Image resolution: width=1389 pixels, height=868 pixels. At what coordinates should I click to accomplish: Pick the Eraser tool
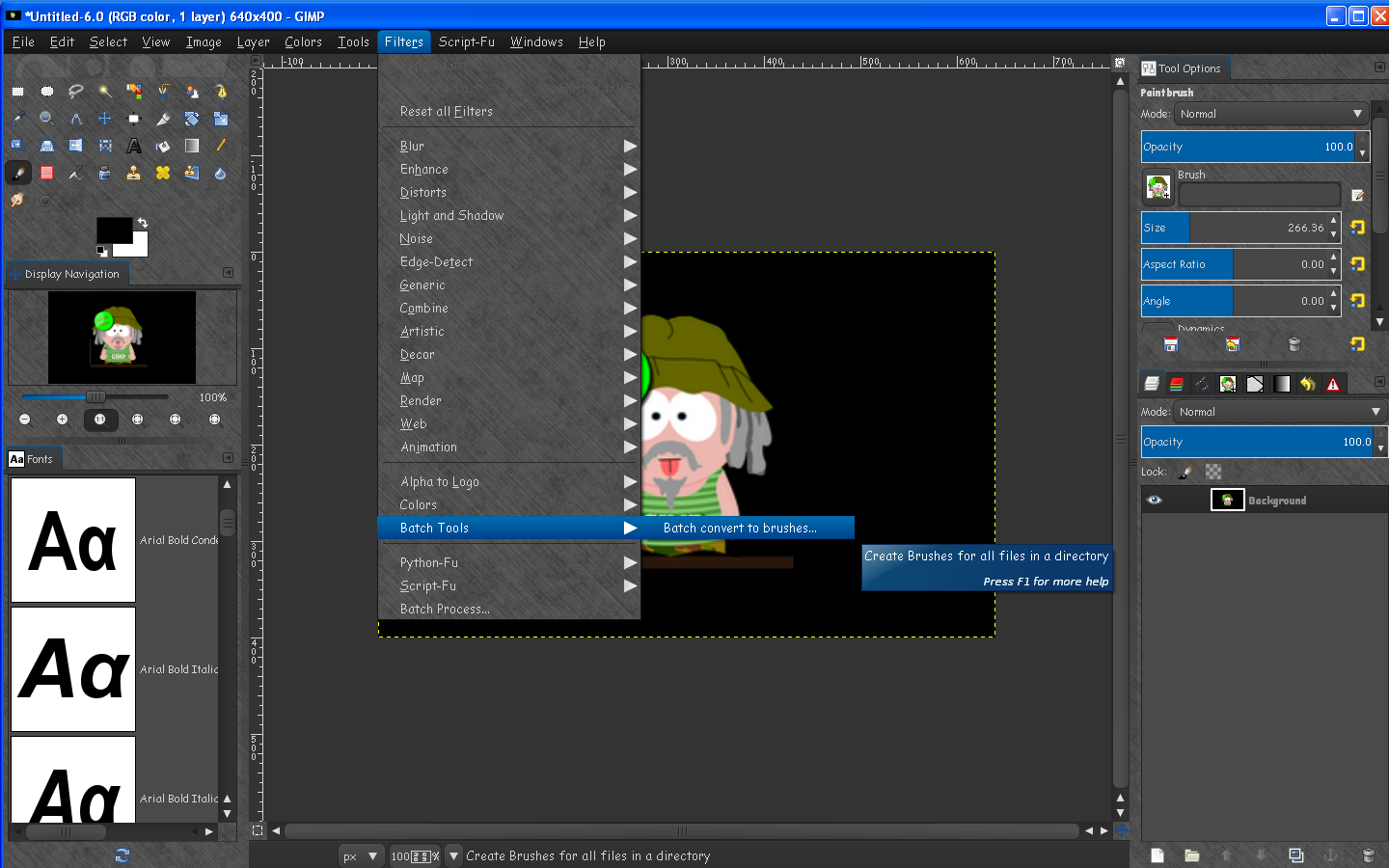coord(46,173)
